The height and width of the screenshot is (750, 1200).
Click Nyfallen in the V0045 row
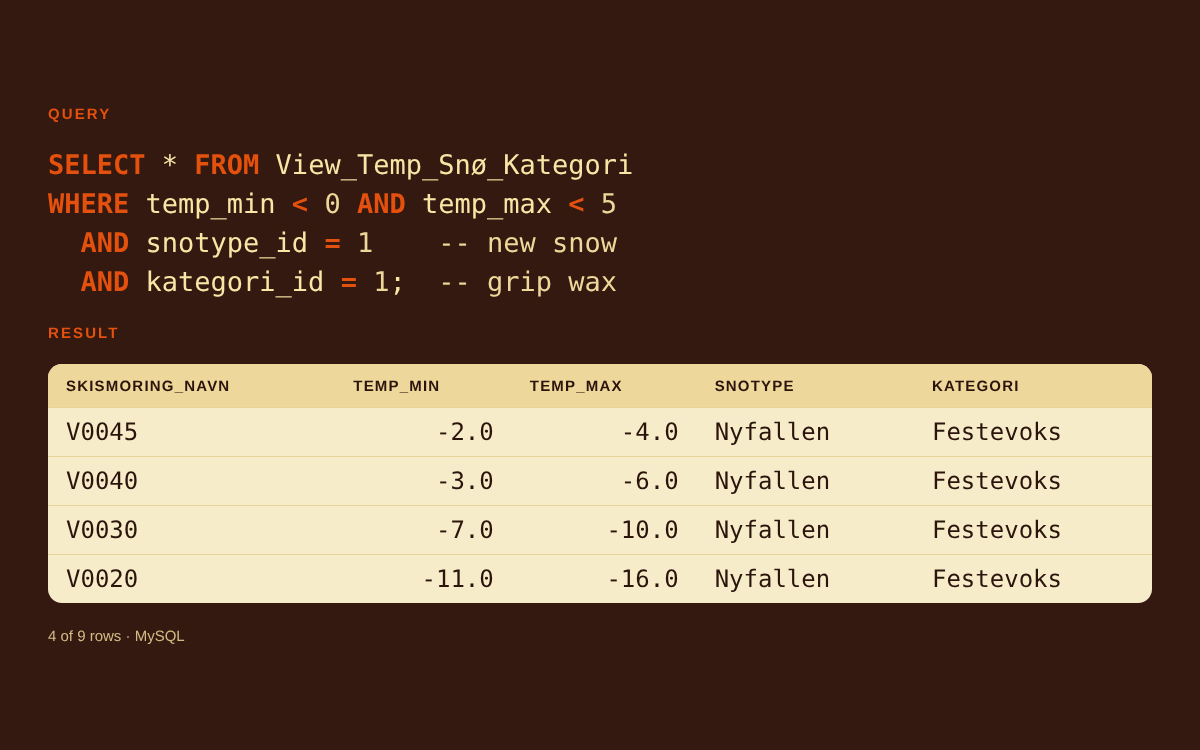click(x=772, y=432)
